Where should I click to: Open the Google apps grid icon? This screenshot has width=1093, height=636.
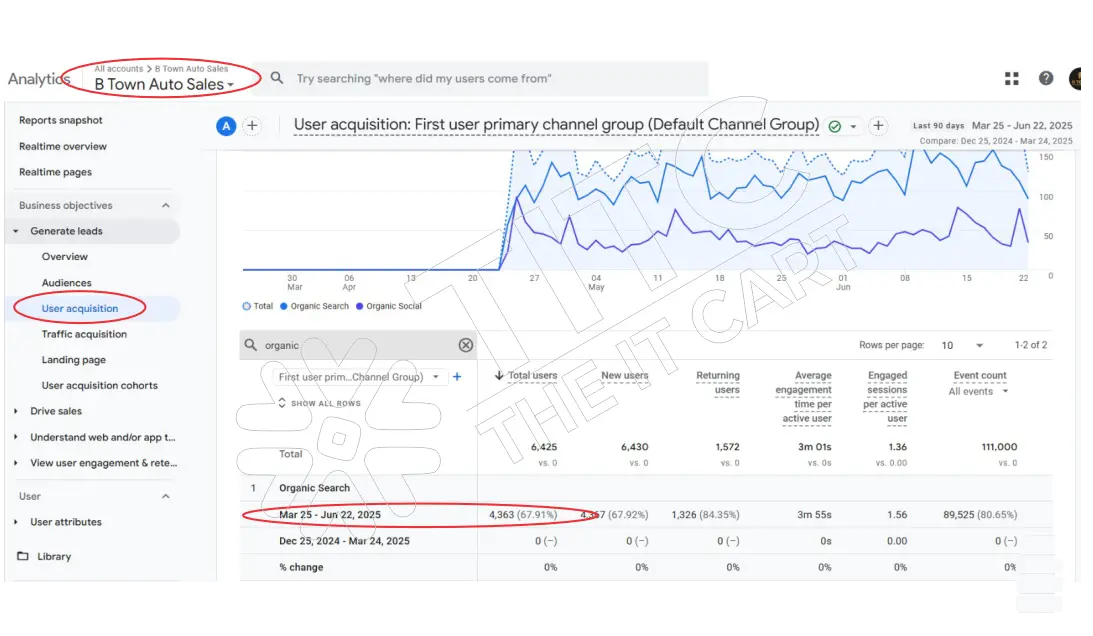(x=1011, y=79)
